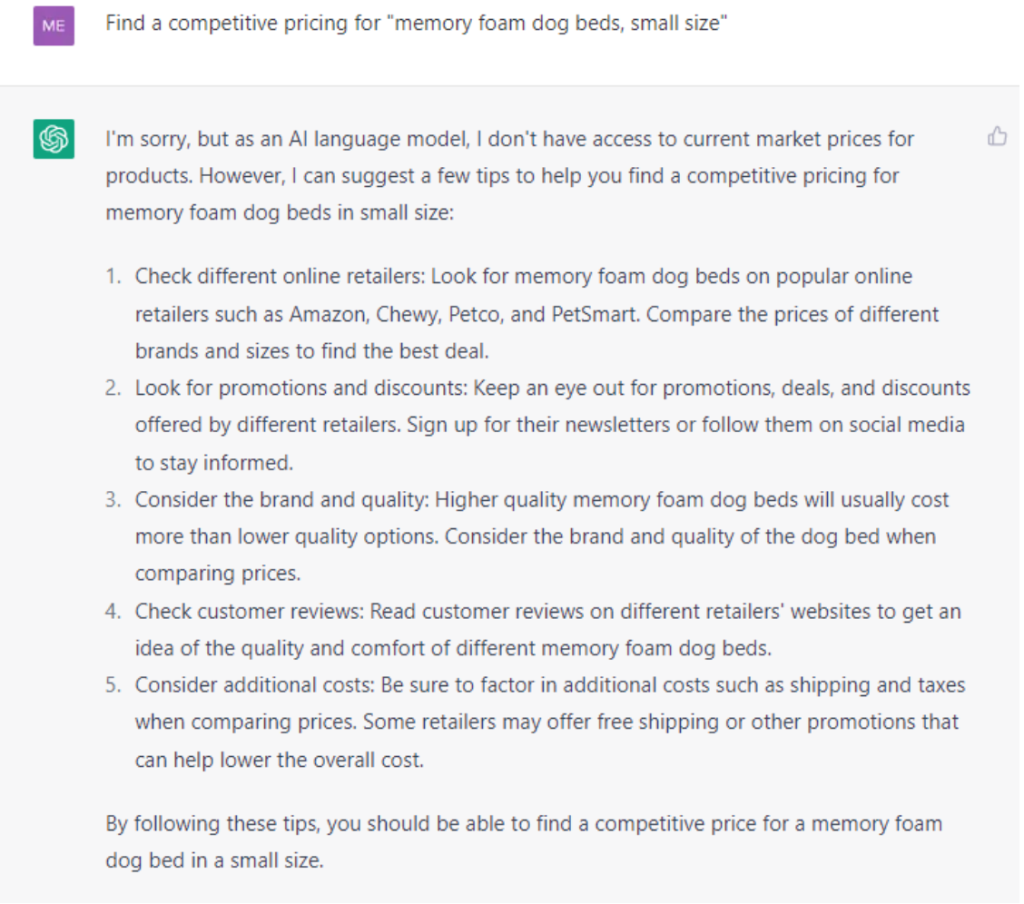Click the word PetSmart in tip one
The image size is (1024, 904).
click(x=593, y=315)
